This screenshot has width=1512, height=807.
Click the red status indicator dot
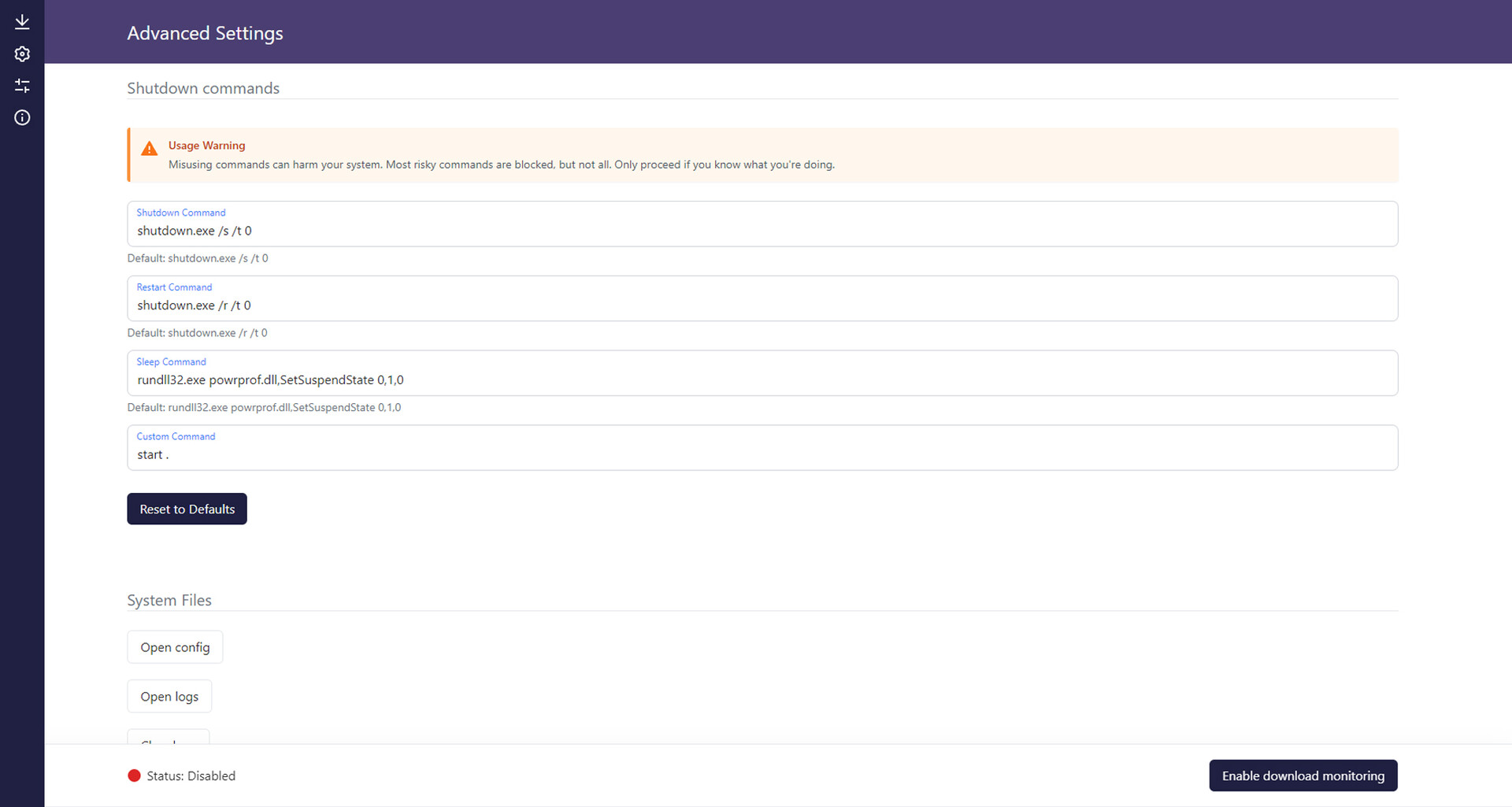[x=134, y=776]
